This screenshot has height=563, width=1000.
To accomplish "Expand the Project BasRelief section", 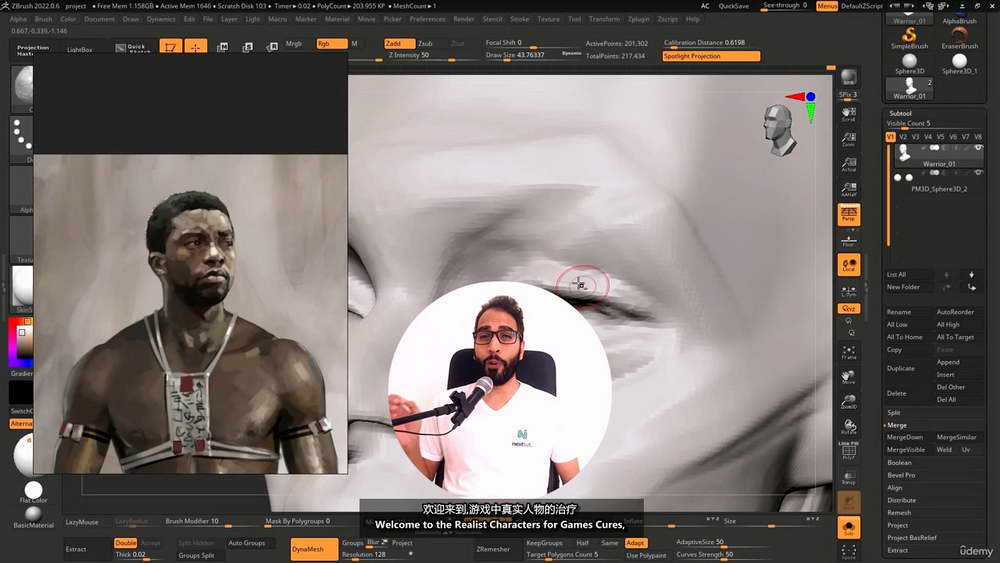I will coord(912,537).
